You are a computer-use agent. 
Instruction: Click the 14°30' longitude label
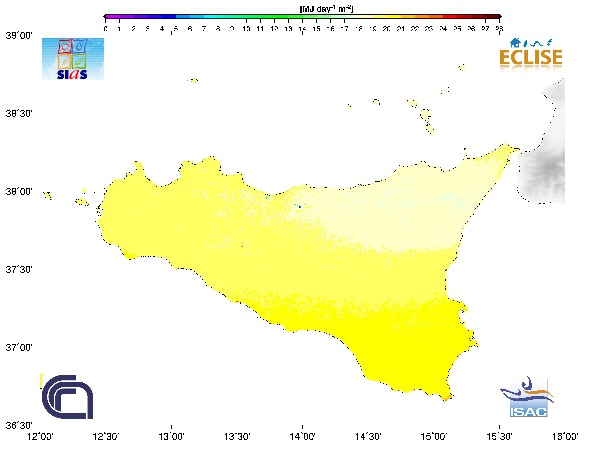(x=368, y=437)
